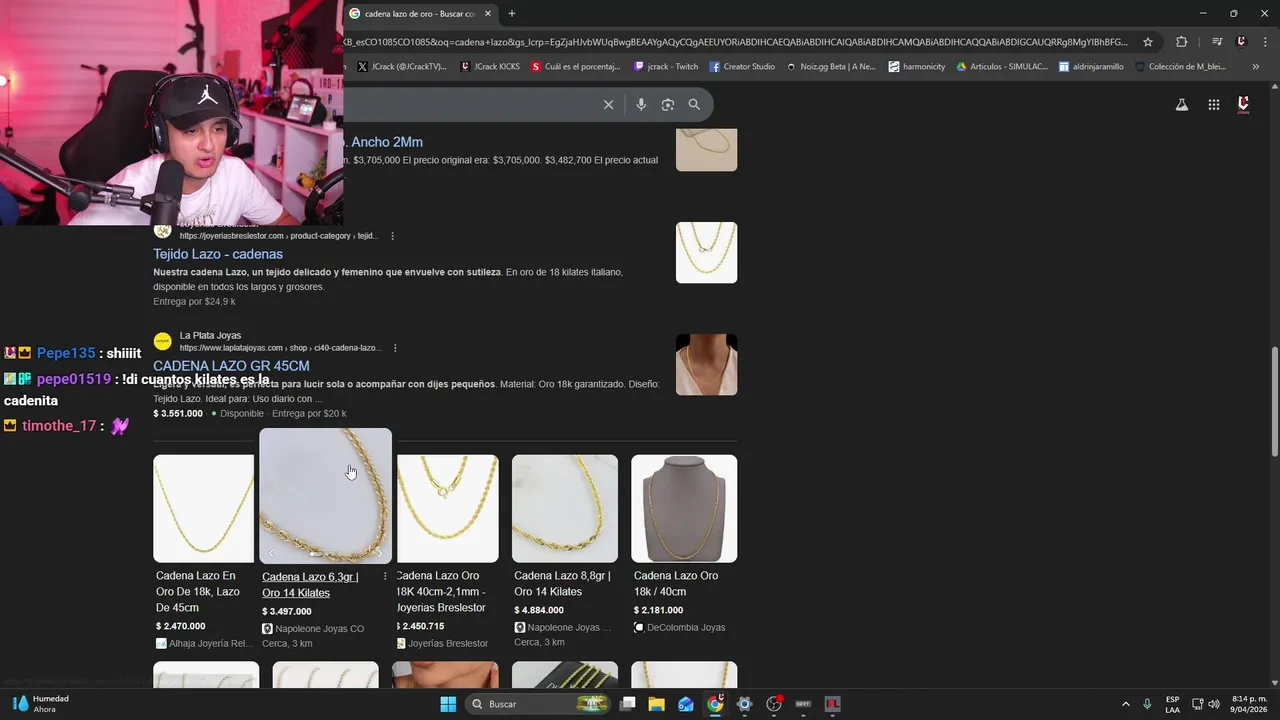Open Task View on taskbar
This screenshot has height=720, width=1280.
(x=628, y=704)
